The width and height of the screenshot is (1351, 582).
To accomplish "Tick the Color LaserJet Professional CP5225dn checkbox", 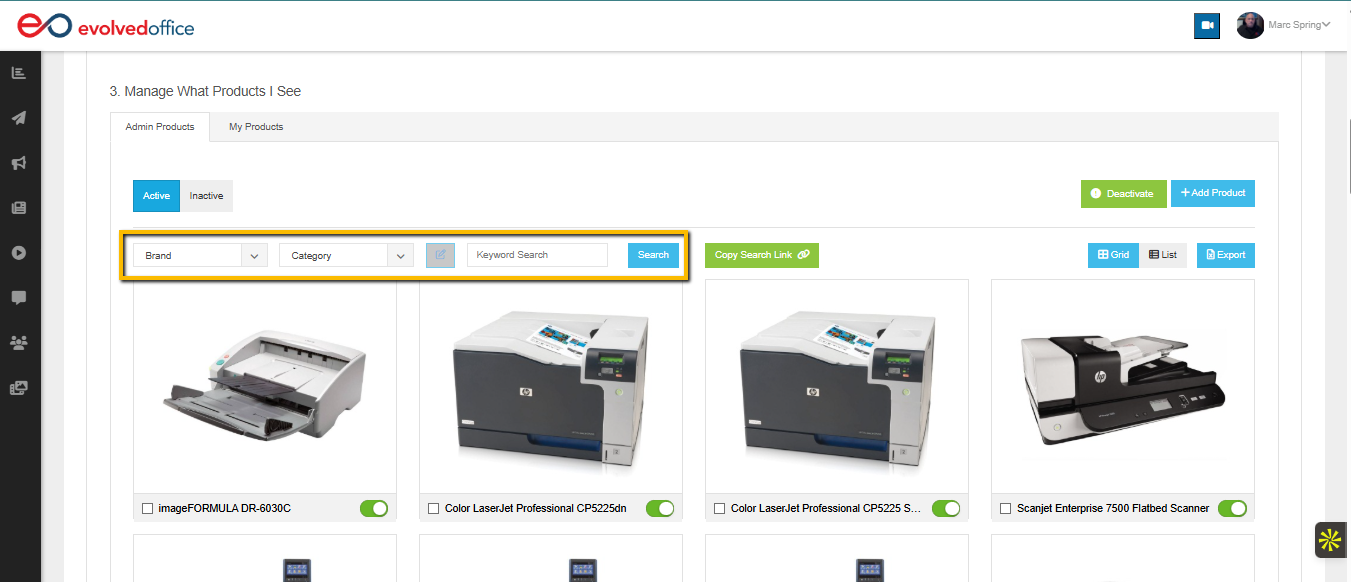I will tap(434, 509).
